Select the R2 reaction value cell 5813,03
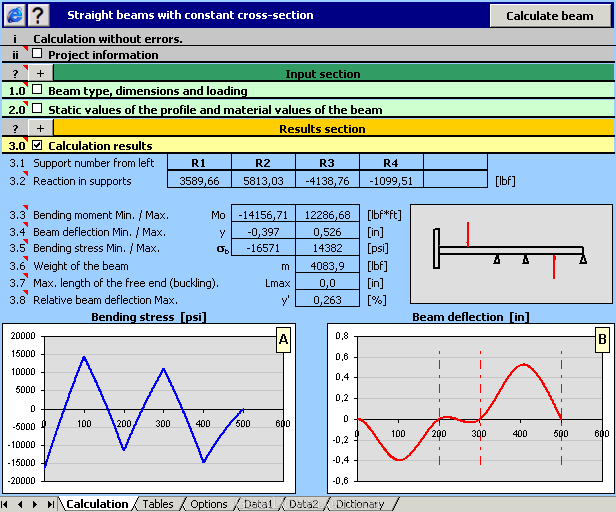 263,181
